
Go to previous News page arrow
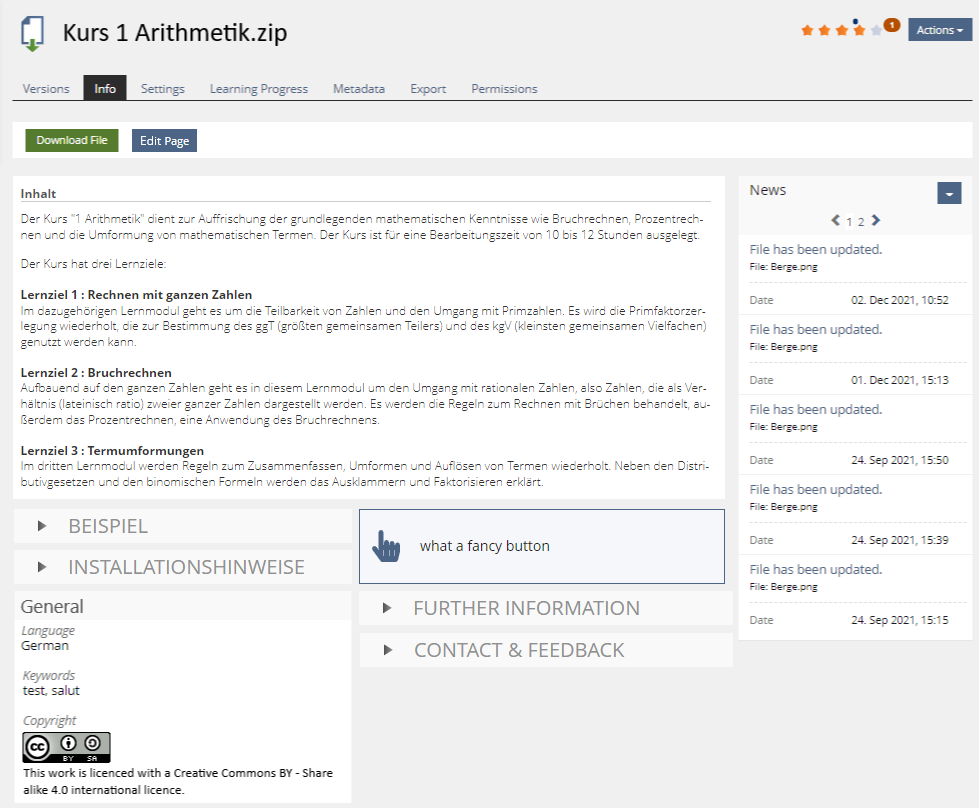[836, 221]
